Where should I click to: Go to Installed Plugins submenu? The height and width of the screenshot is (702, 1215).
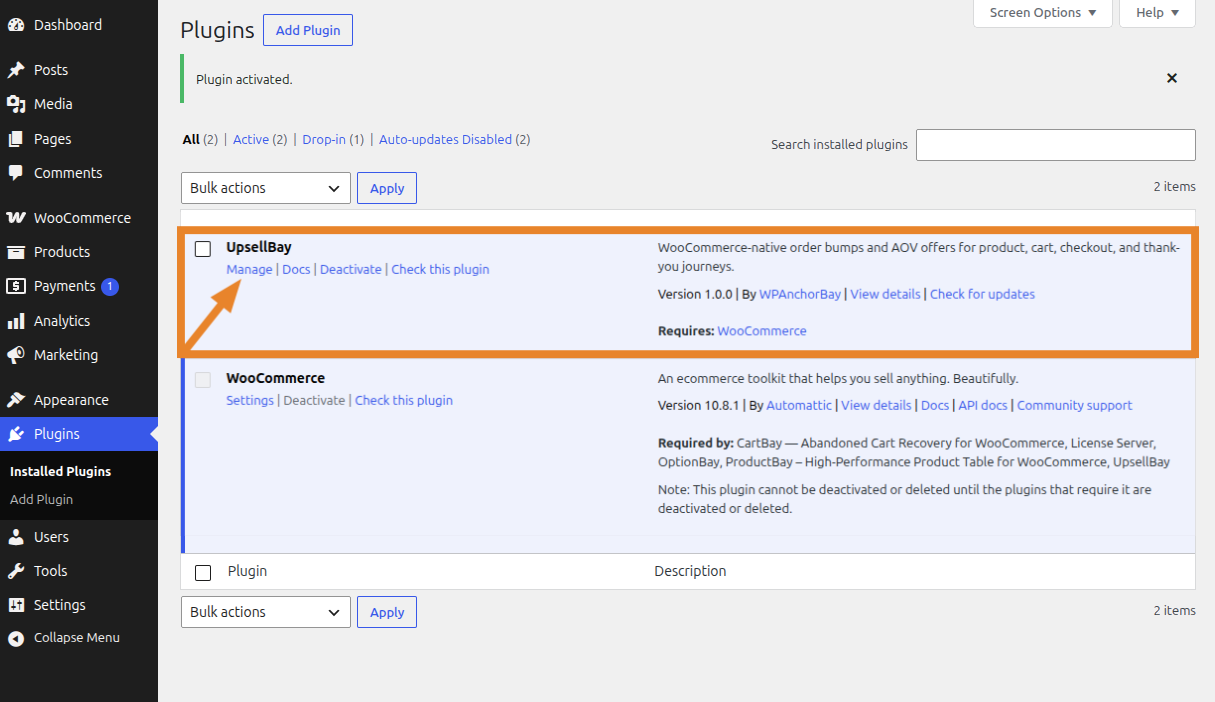60,471
